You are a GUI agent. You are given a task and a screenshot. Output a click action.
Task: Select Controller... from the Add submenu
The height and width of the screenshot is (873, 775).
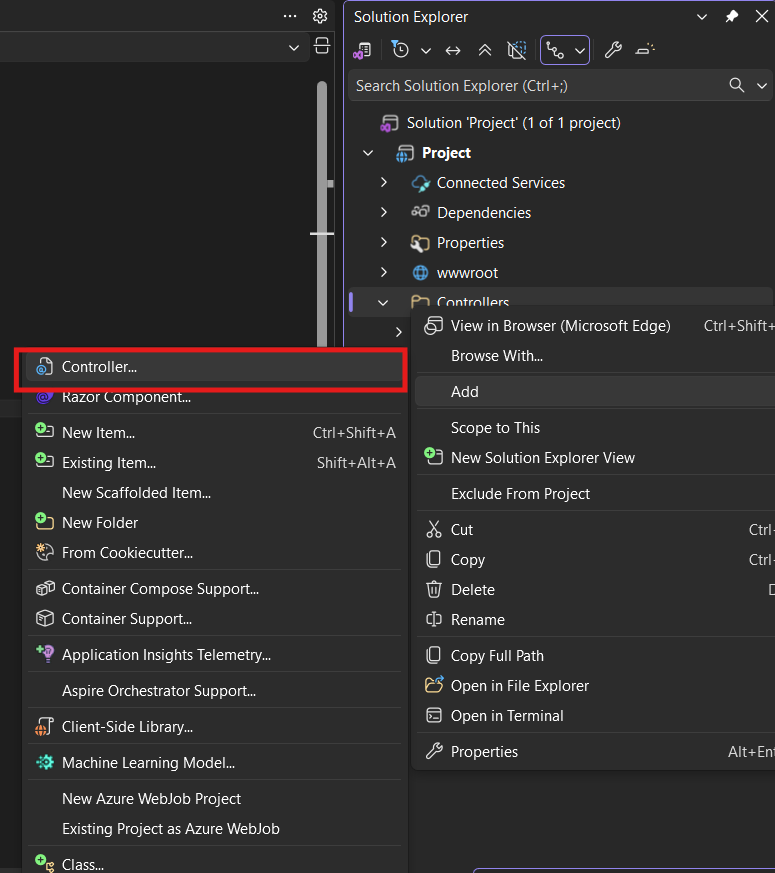tap(99, 367)
